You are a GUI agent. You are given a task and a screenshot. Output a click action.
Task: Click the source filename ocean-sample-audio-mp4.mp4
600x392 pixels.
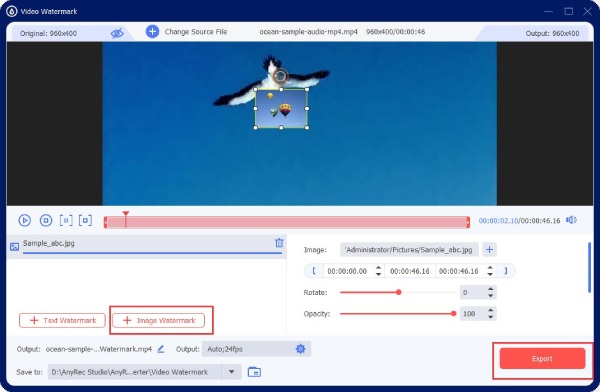tap(308, 32)
